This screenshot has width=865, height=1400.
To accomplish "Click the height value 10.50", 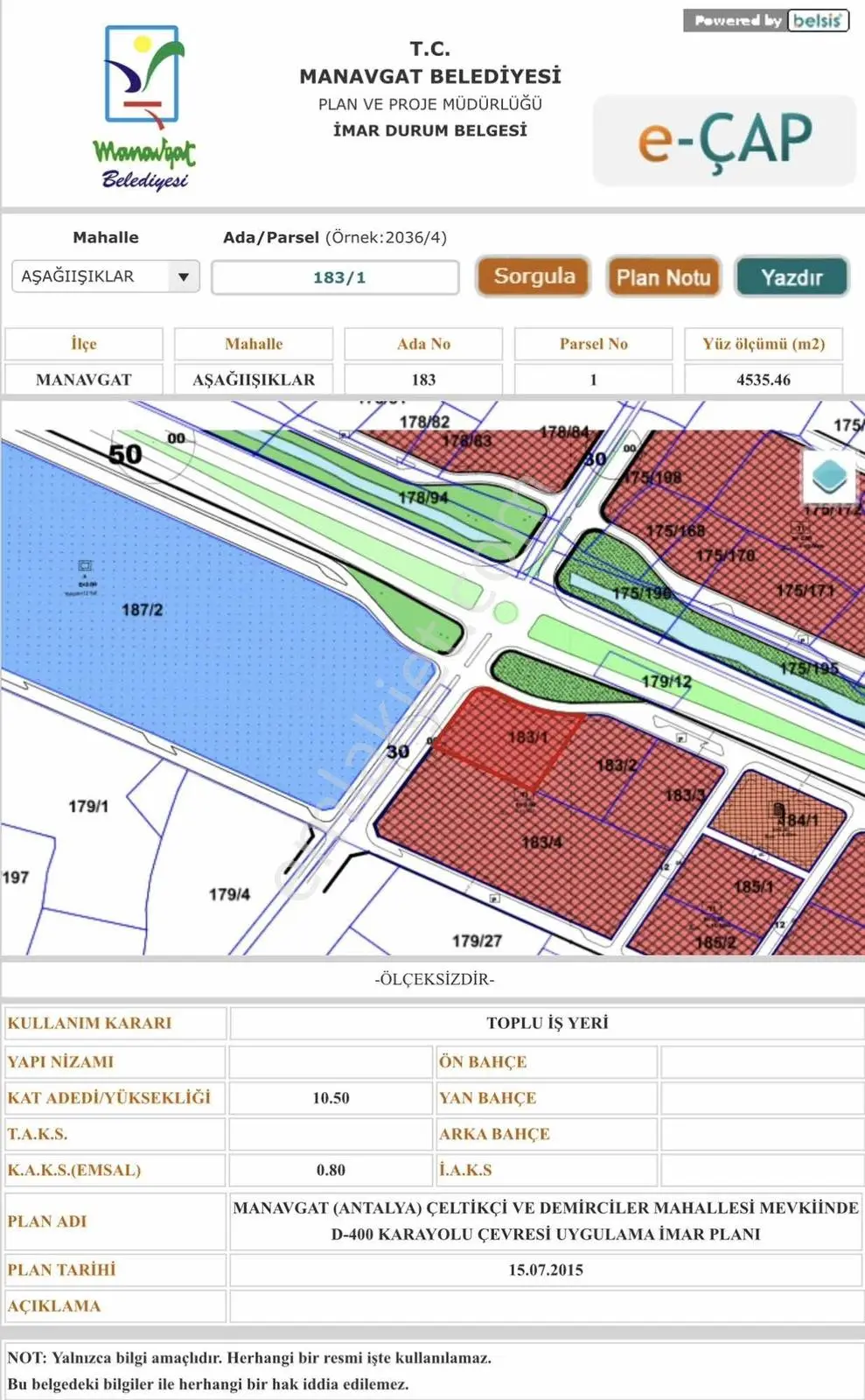I will 331,1098.
